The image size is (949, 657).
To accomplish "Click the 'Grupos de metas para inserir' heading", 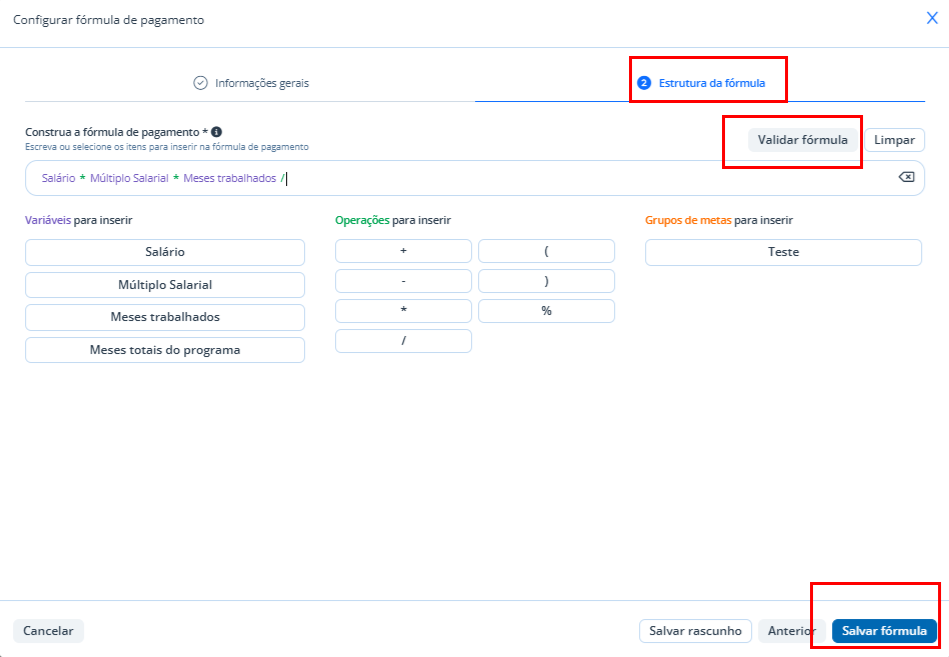I will (719, 220).
